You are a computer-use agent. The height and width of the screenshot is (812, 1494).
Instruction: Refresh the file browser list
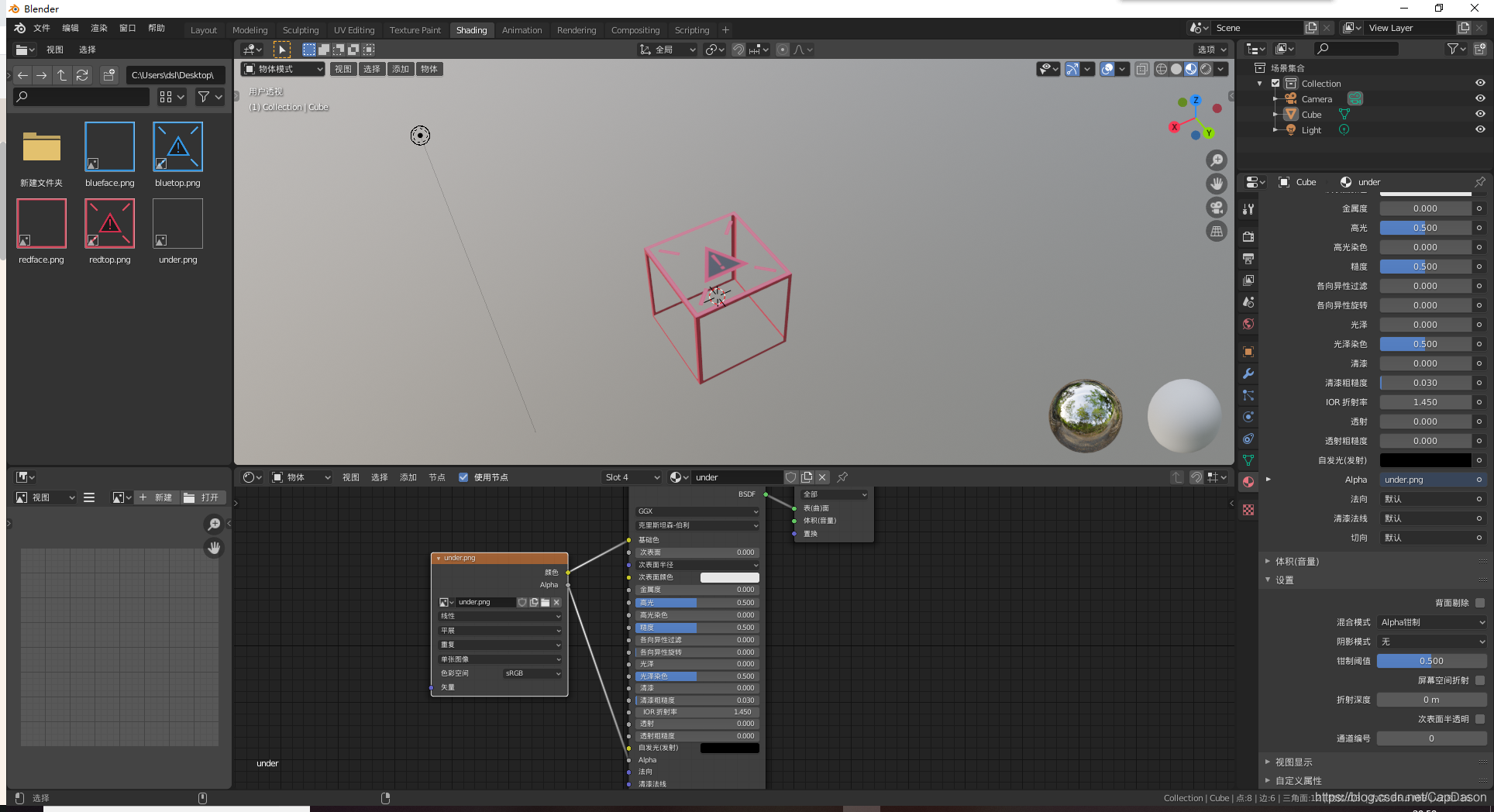(82, 75)
